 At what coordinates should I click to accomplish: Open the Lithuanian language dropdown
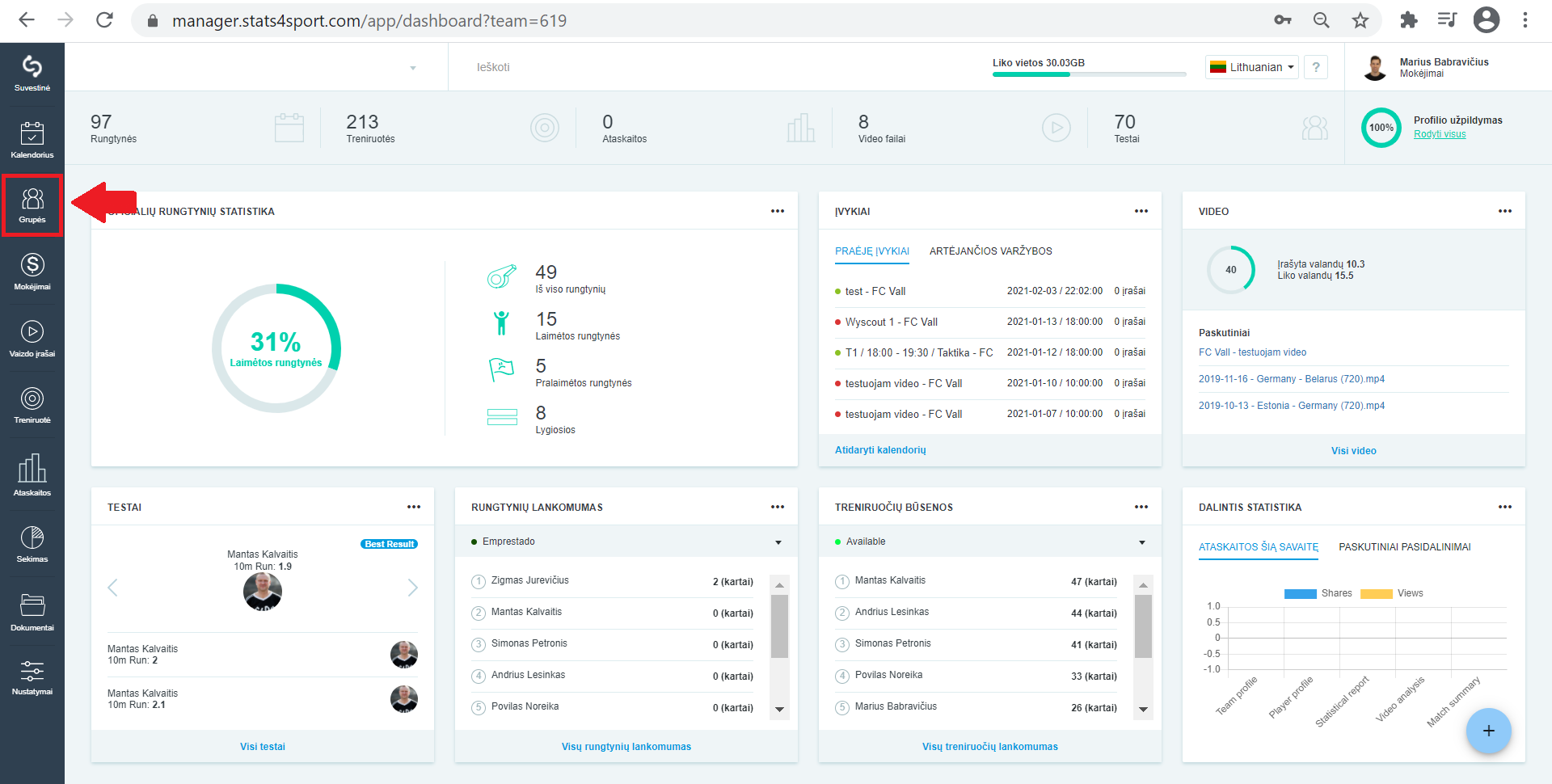click(1252, 67)
